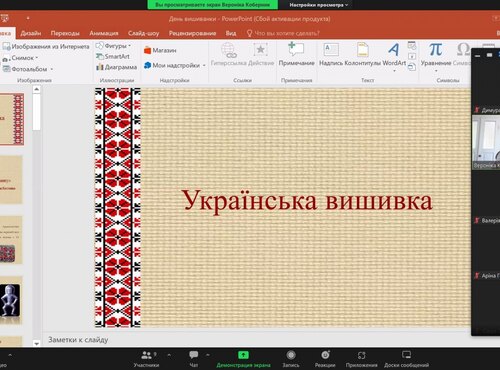Select the slide thumbnail showing a doll figure

click(x=11, y=300)
